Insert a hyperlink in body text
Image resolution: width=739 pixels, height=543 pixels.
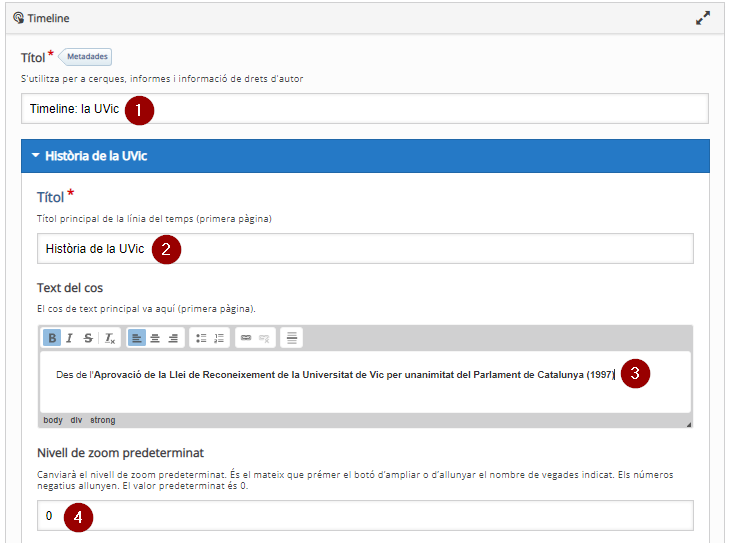(x=246, y=338)
